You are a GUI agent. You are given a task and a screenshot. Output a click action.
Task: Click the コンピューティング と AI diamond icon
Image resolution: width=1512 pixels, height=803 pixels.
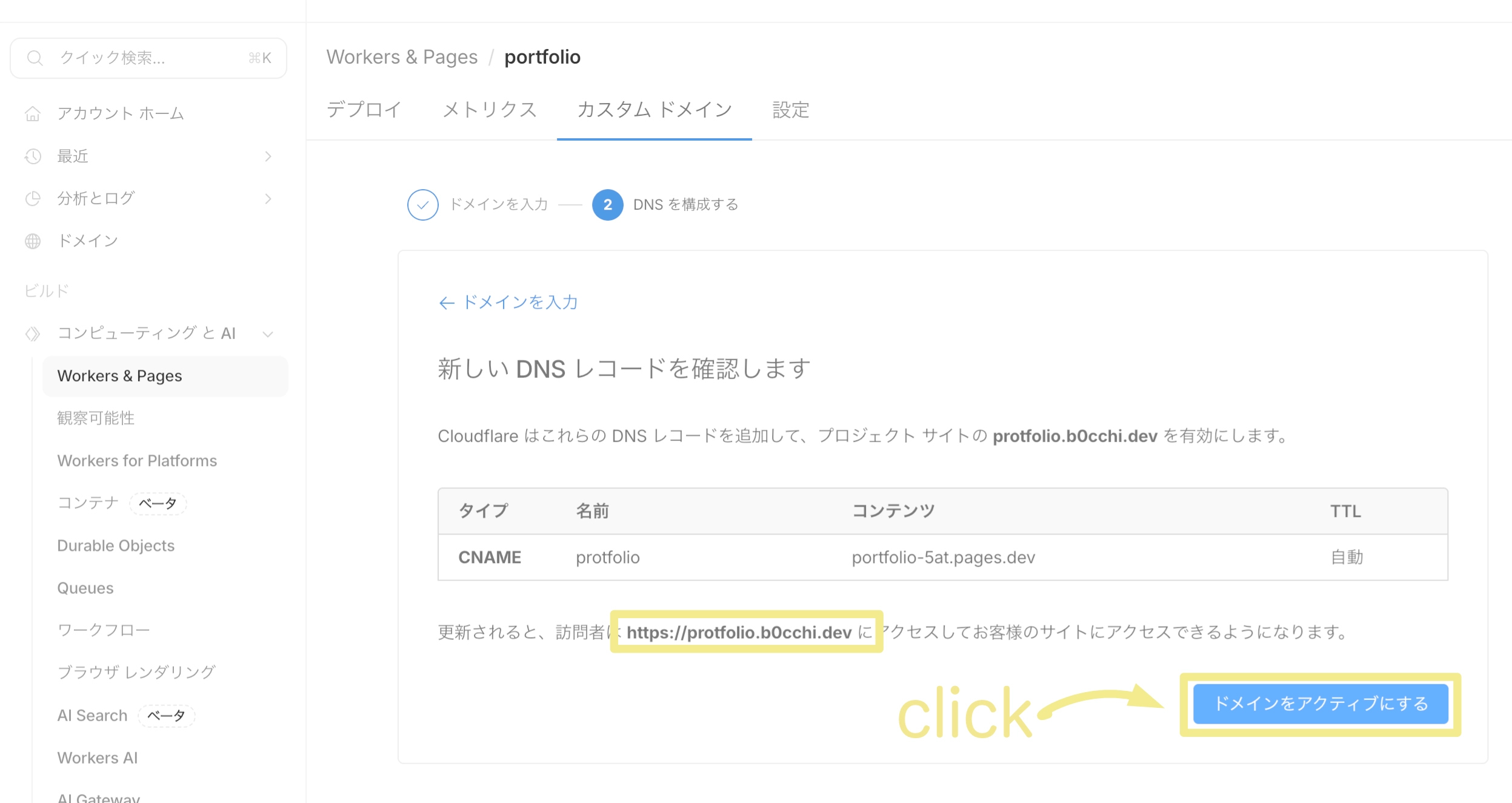click(x=33, y=333)
